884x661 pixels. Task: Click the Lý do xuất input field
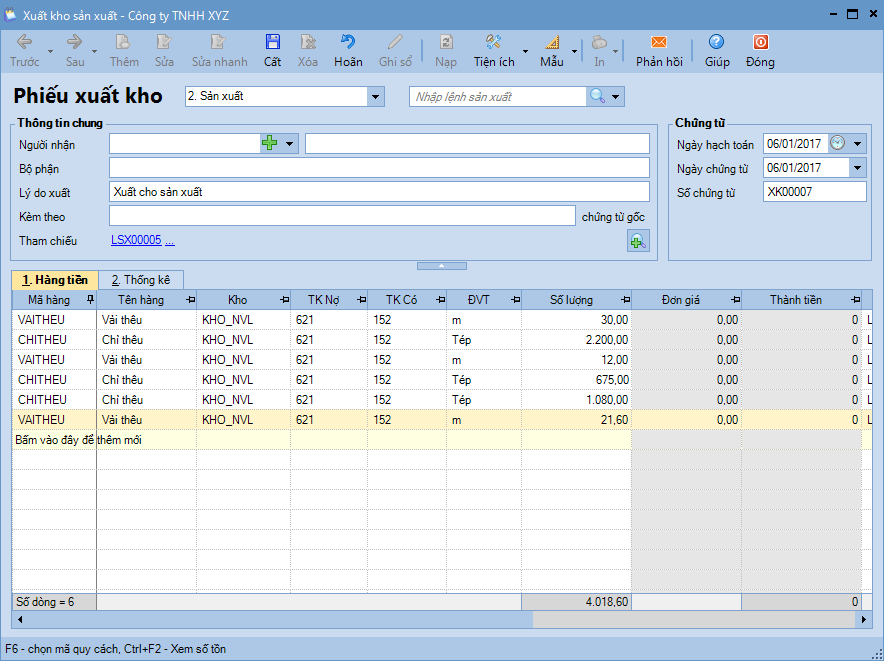(x=378, y=192)
